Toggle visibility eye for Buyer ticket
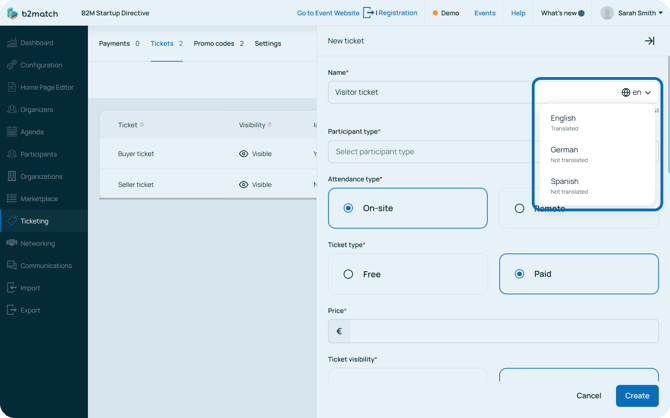 [x=243, y=154]
